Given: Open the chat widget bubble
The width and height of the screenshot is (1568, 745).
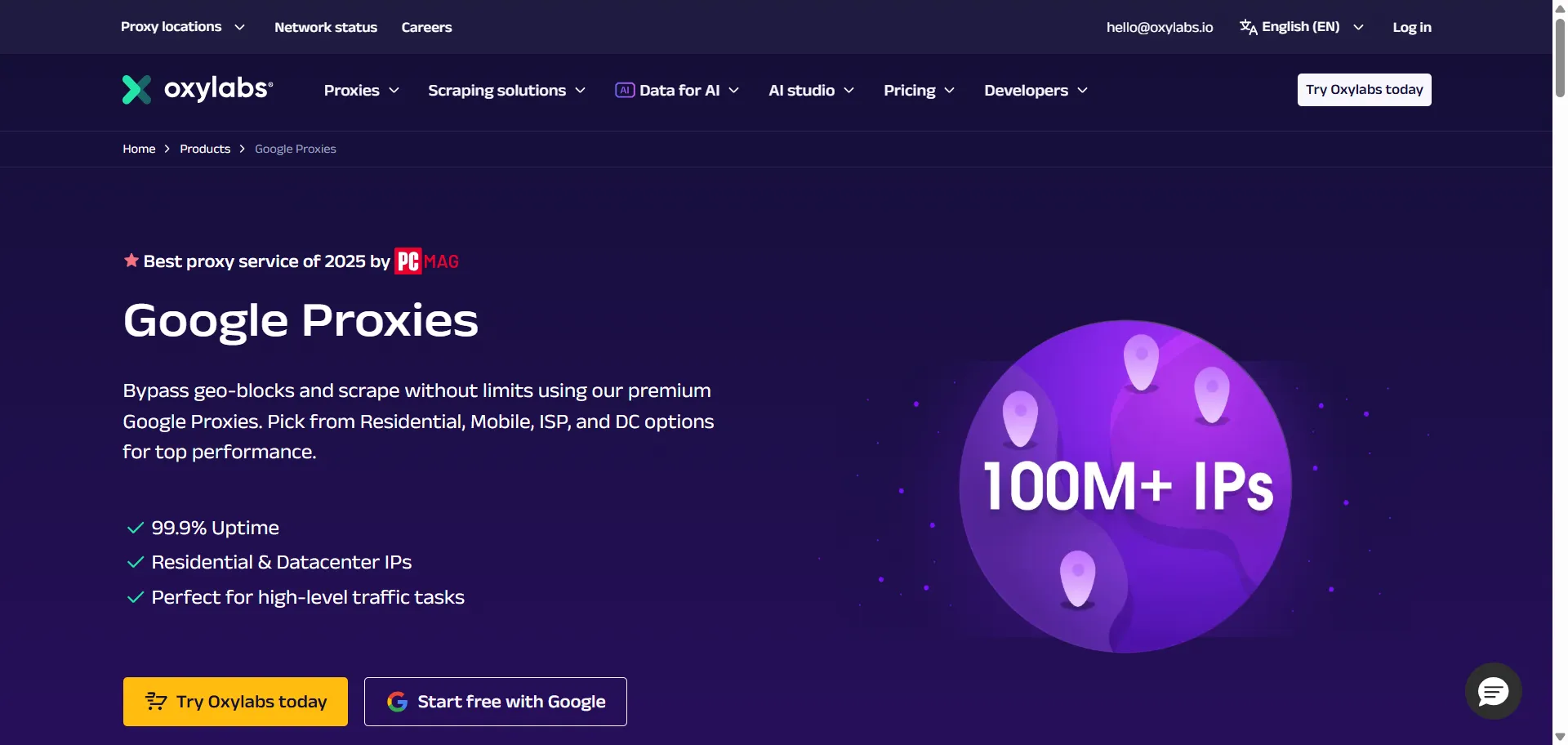Looking at the screenshot, I should [x=1492, y=691].
